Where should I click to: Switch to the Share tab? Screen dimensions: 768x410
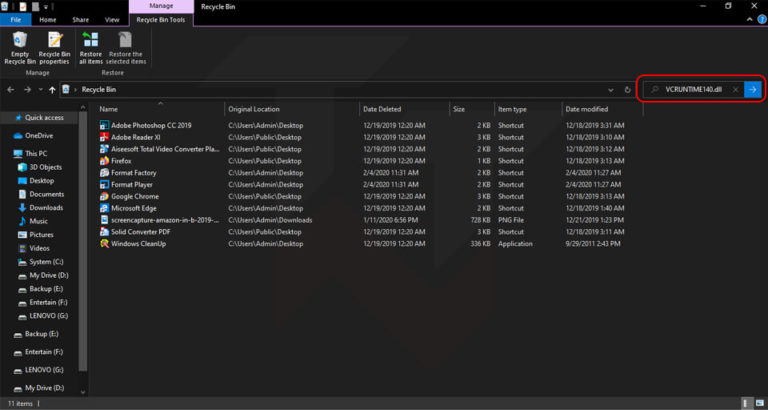point(80,20)
